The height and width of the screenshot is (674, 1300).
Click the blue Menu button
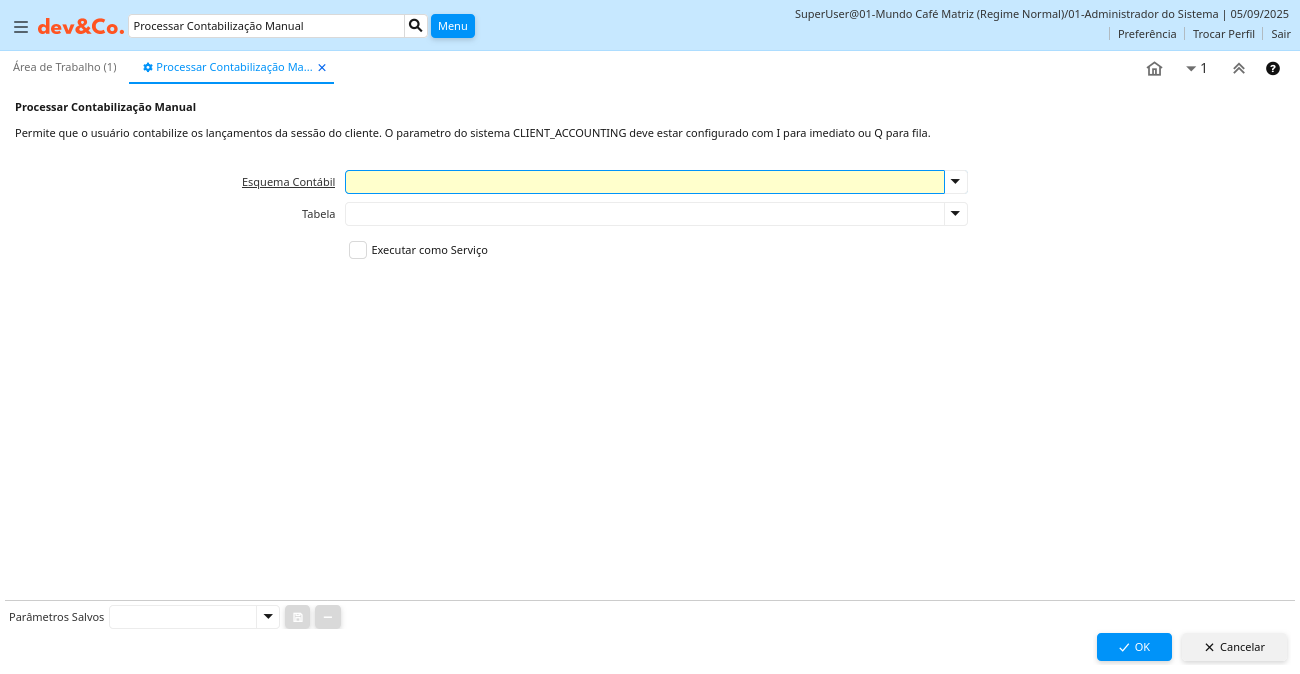[x=452, y=26]
